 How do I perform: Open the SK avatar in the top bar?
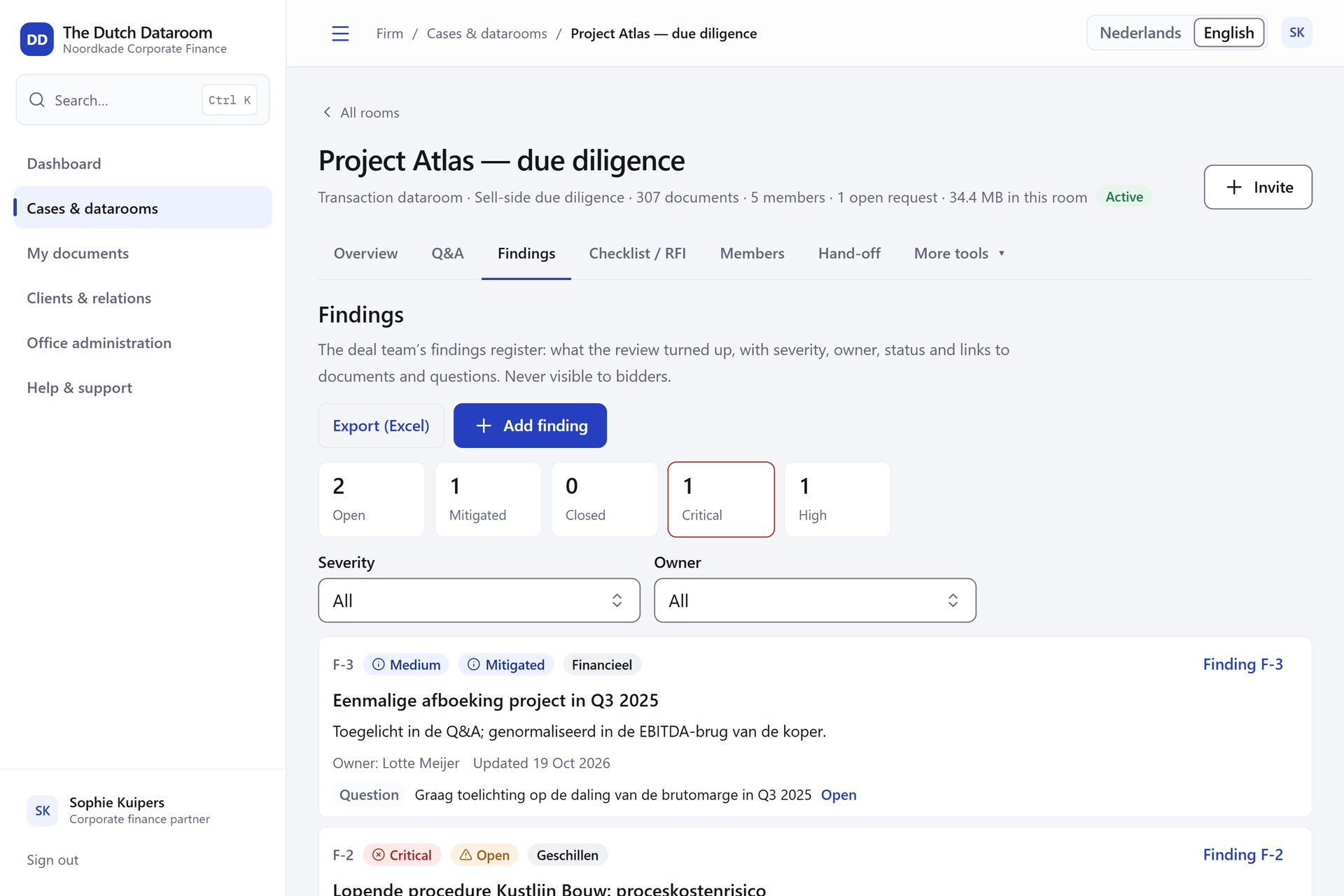click(x=1296, y=33)
